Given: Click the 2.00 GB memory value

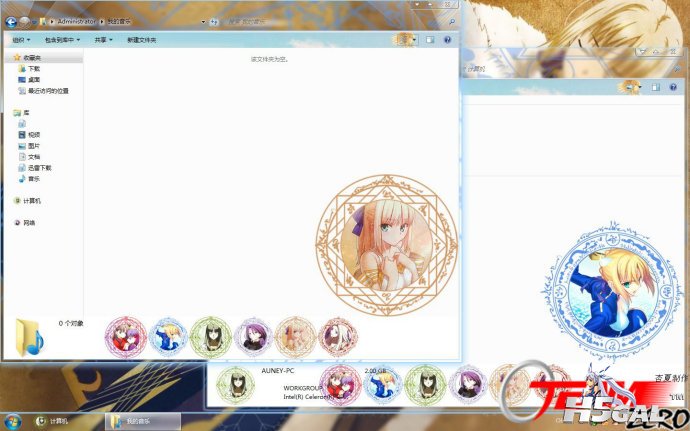Looking at the screenshot, I should click(375, 371).
